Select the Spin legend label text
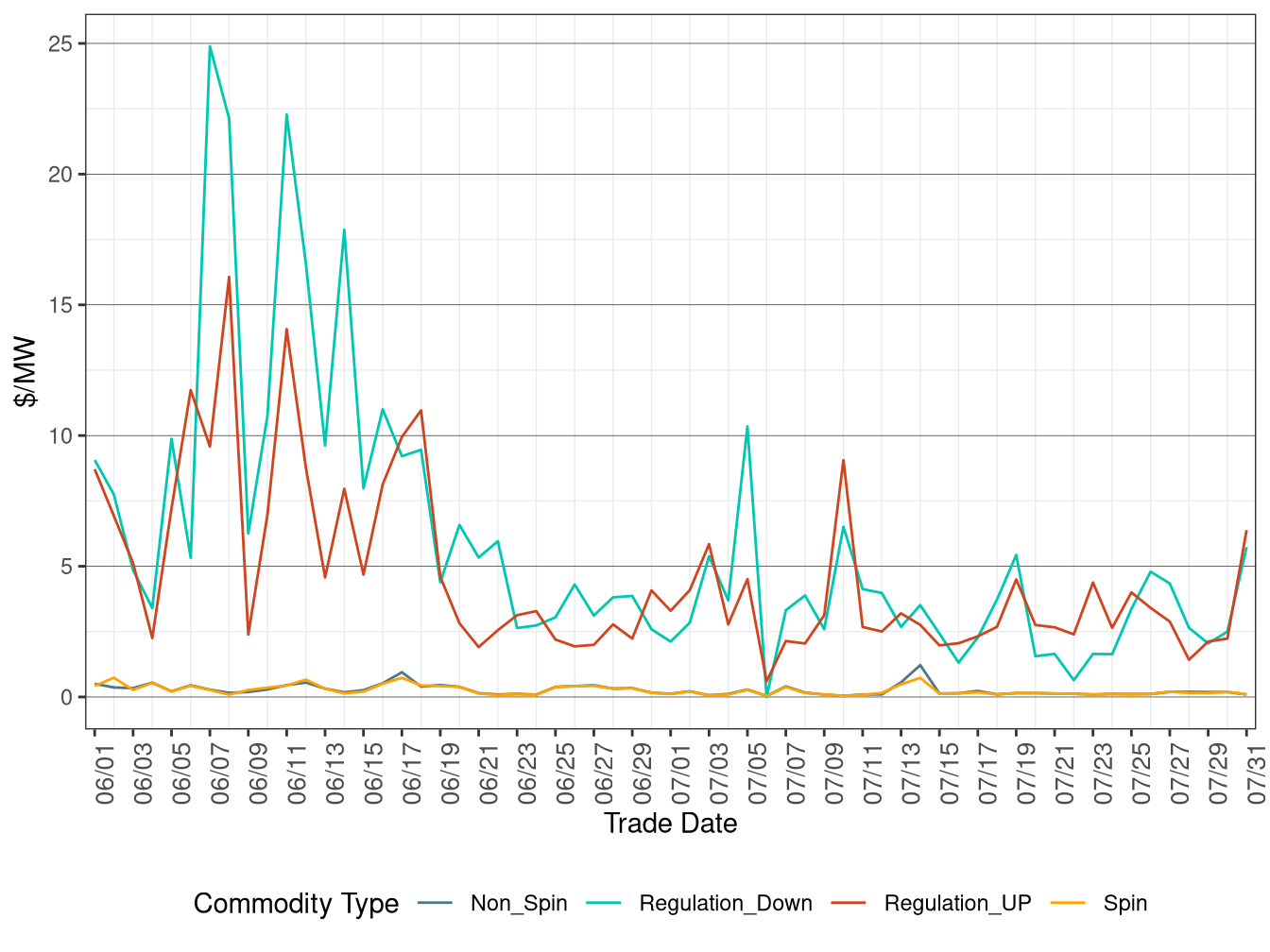This screenshot has width=1270, height=952. pos(1124,904)
